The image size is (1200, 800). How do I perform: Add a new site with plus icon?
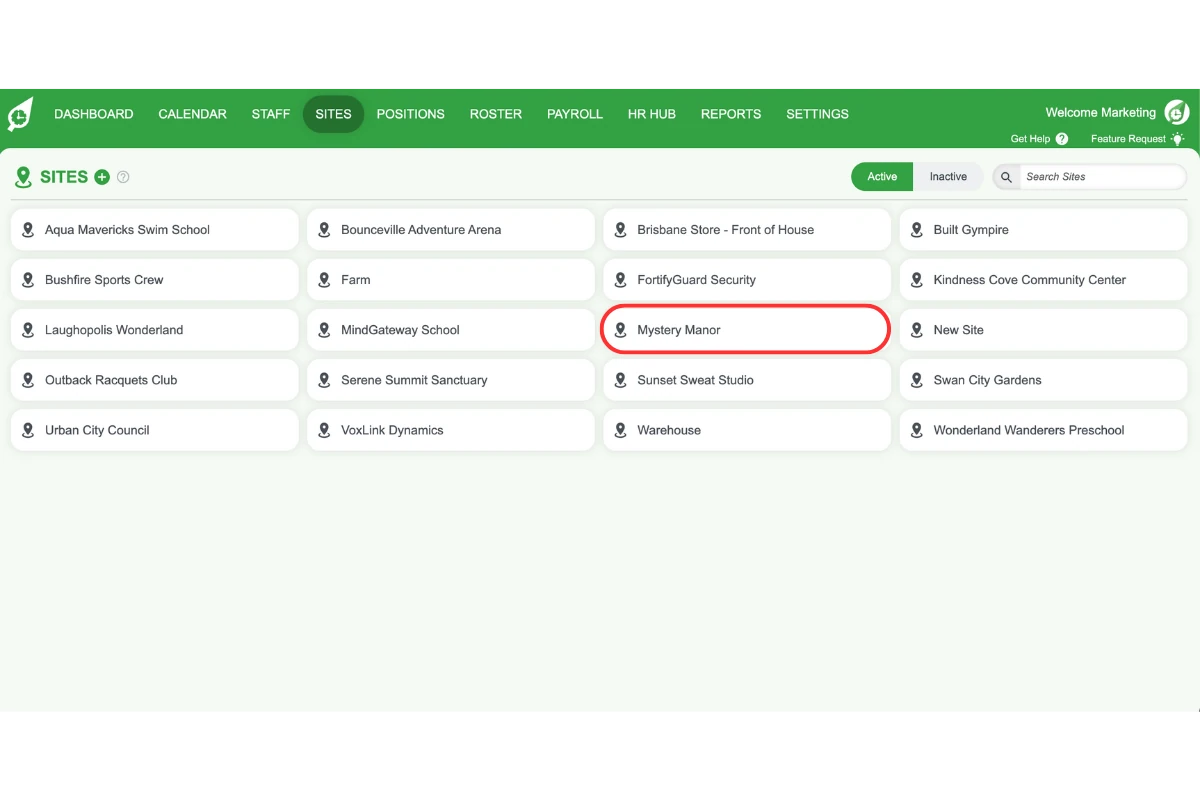(102, 177)
